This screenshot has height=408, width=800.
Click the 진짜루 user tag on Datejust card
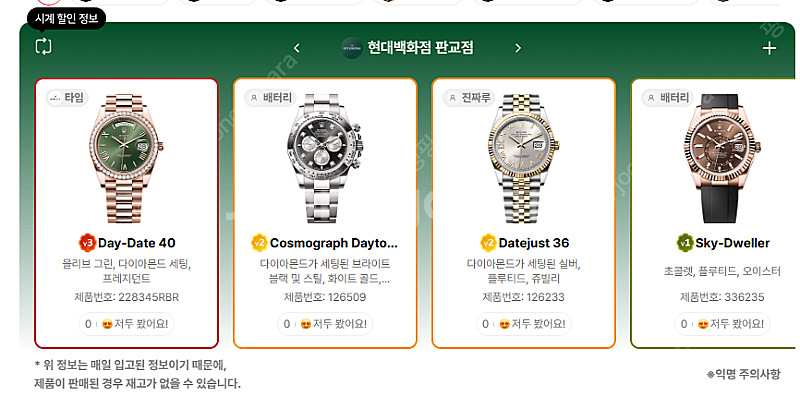coord(469,97)
